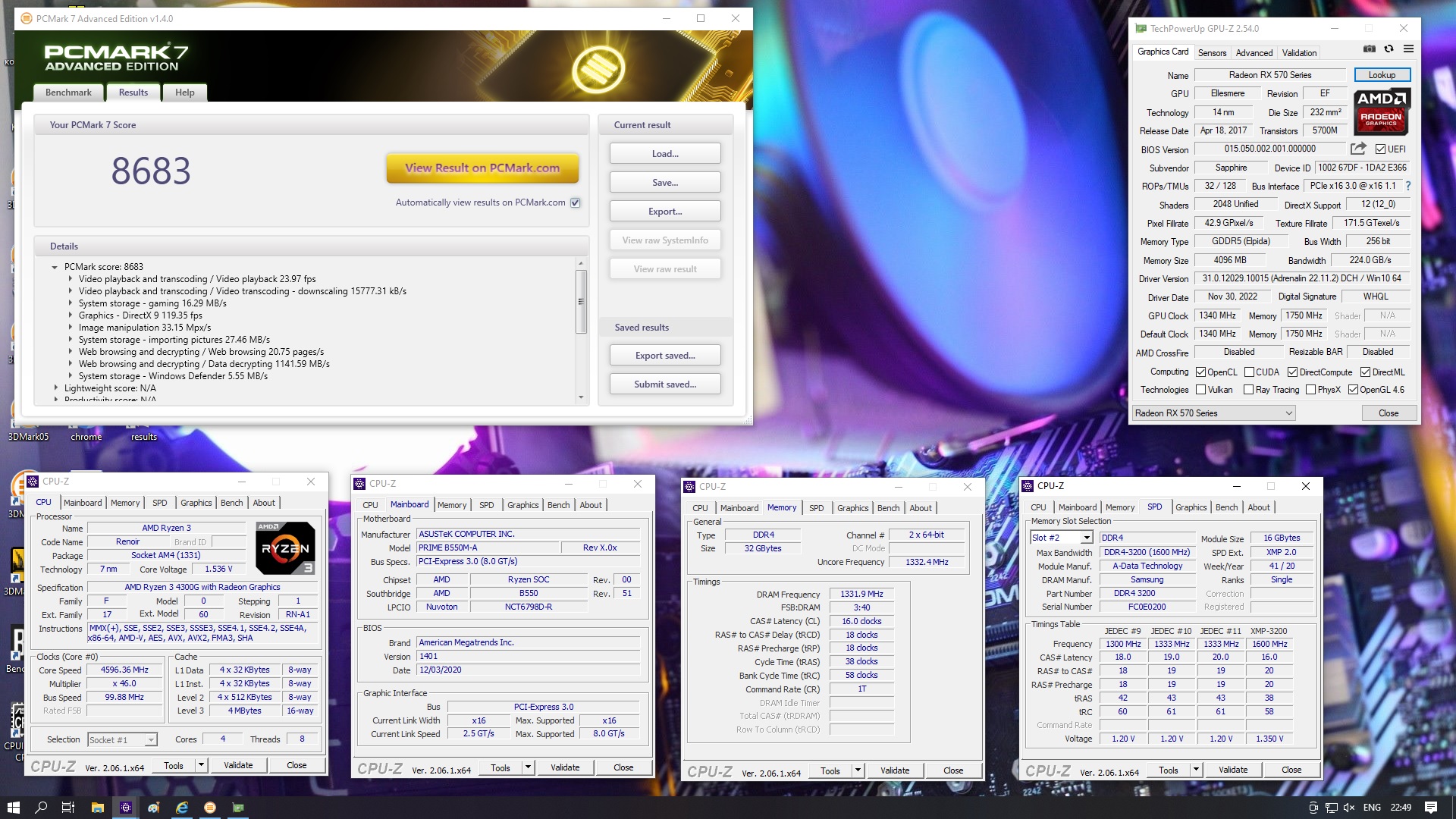
Task: Open the notification center icon
Action: pyautogui.click(x=1431, y=808)
